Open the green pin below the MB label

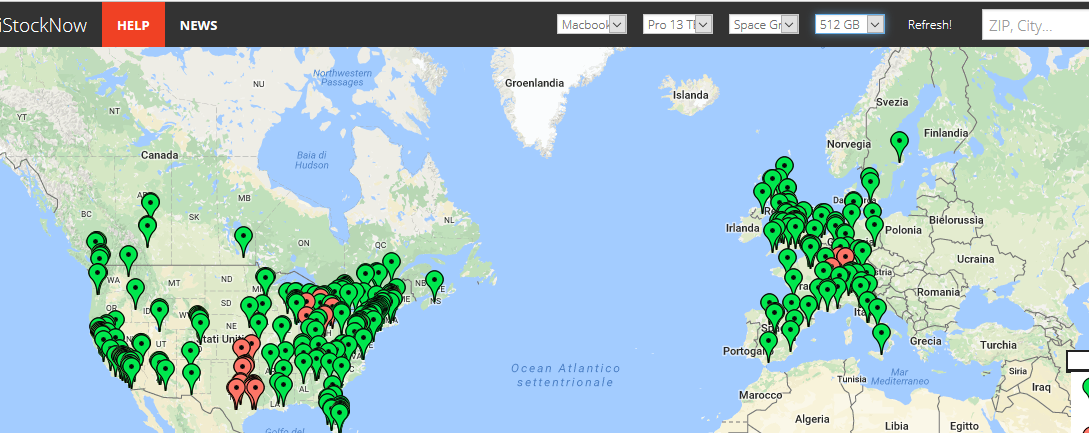tap(243, 240)
